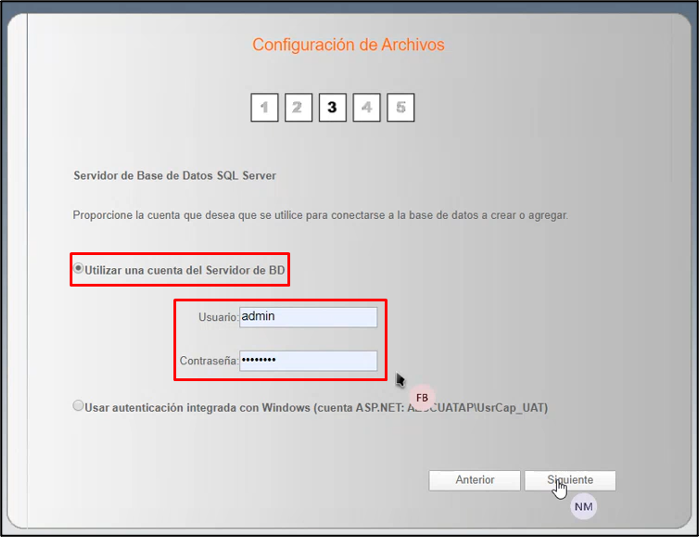Click step 2 box in wizard
The image size is (700, 538).
[298, 107]
